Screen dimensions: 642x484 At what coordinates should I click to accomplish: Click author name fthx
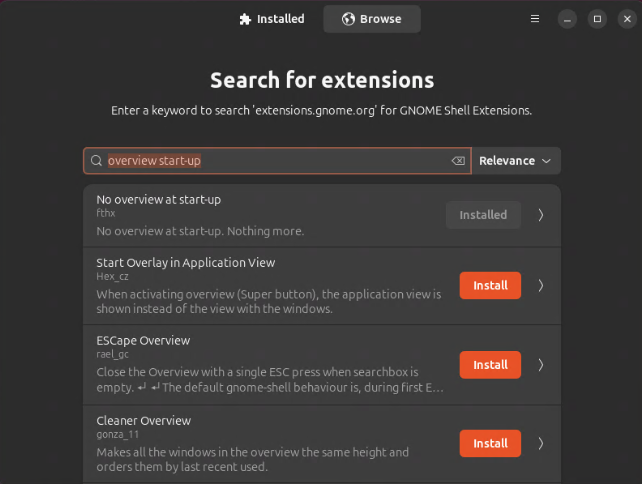106,213
